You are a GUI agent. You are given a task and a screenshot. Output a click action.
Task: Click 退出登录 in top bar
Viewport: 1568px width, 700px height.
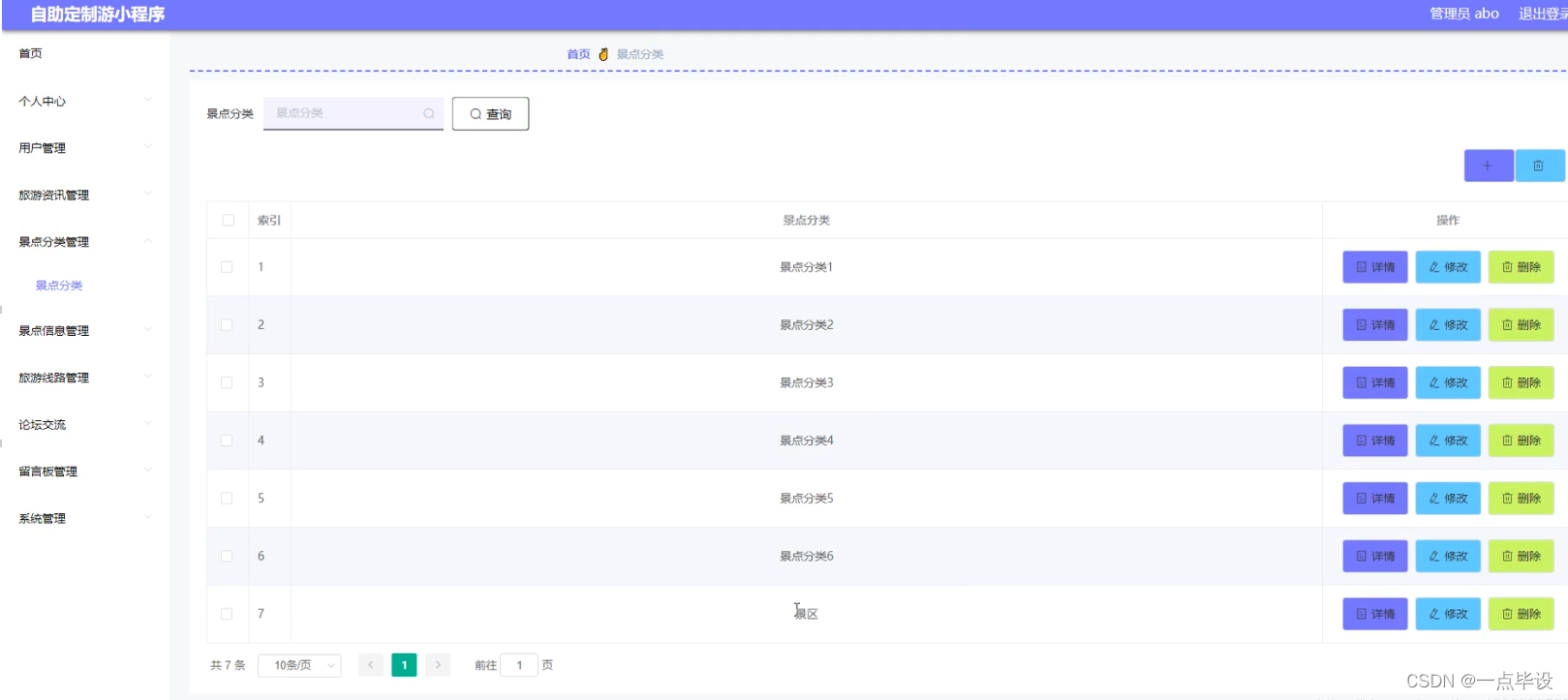pyautogui.click(x=1543, y=14)
